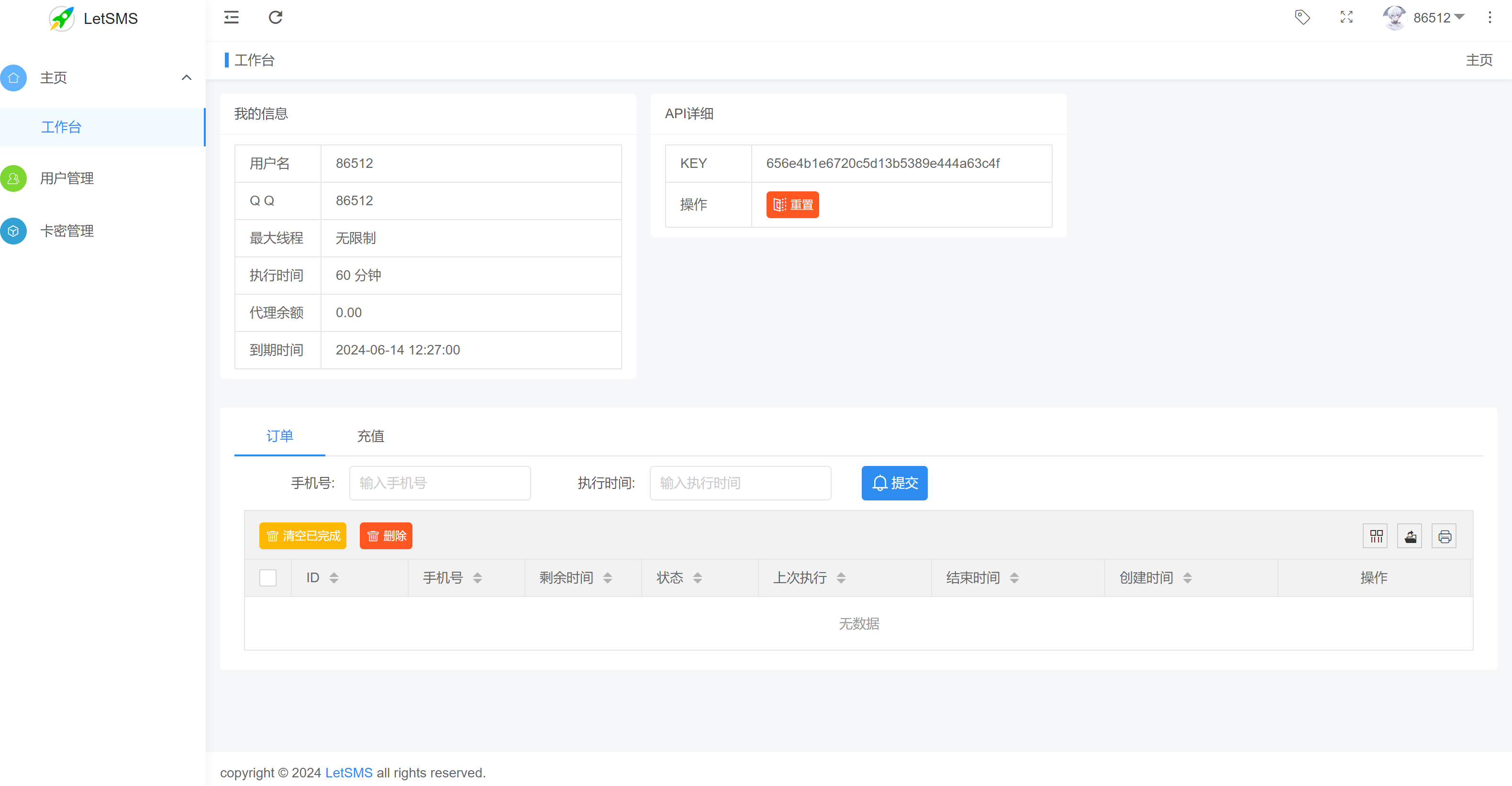Click the 清空已完成 button
This screenshot has width=1512, height=786.
pyautogui.click(x=302, y=535)
